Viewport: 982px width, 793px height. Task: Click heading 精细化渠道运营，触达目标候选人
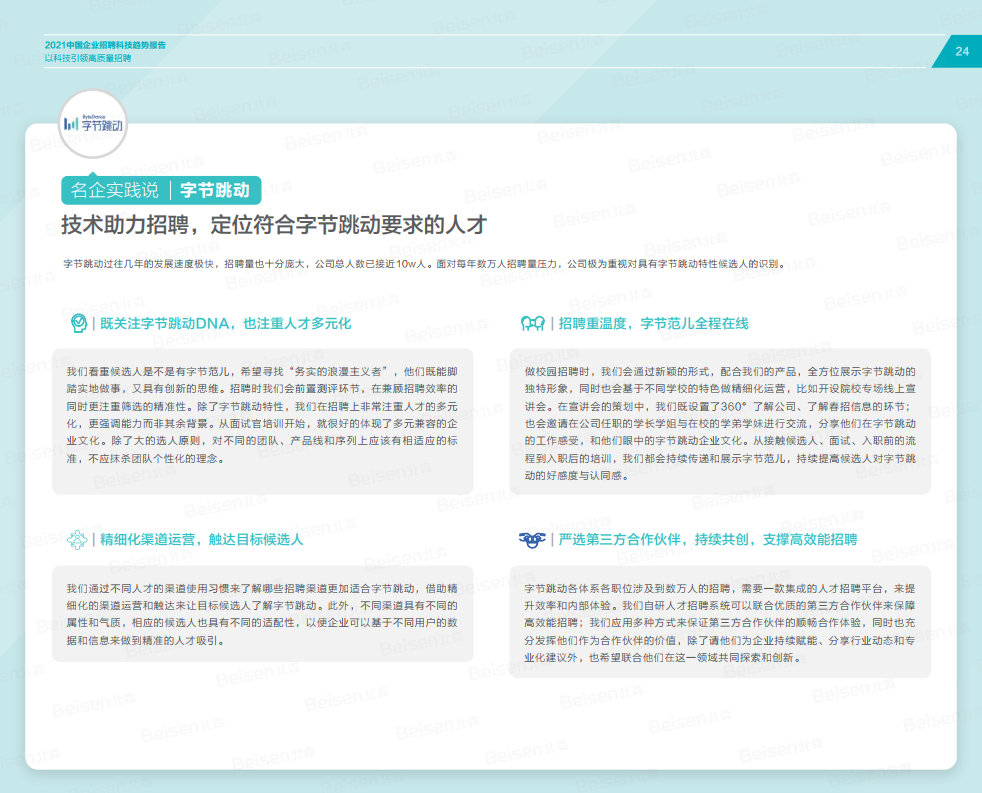(x=201, y=539)
